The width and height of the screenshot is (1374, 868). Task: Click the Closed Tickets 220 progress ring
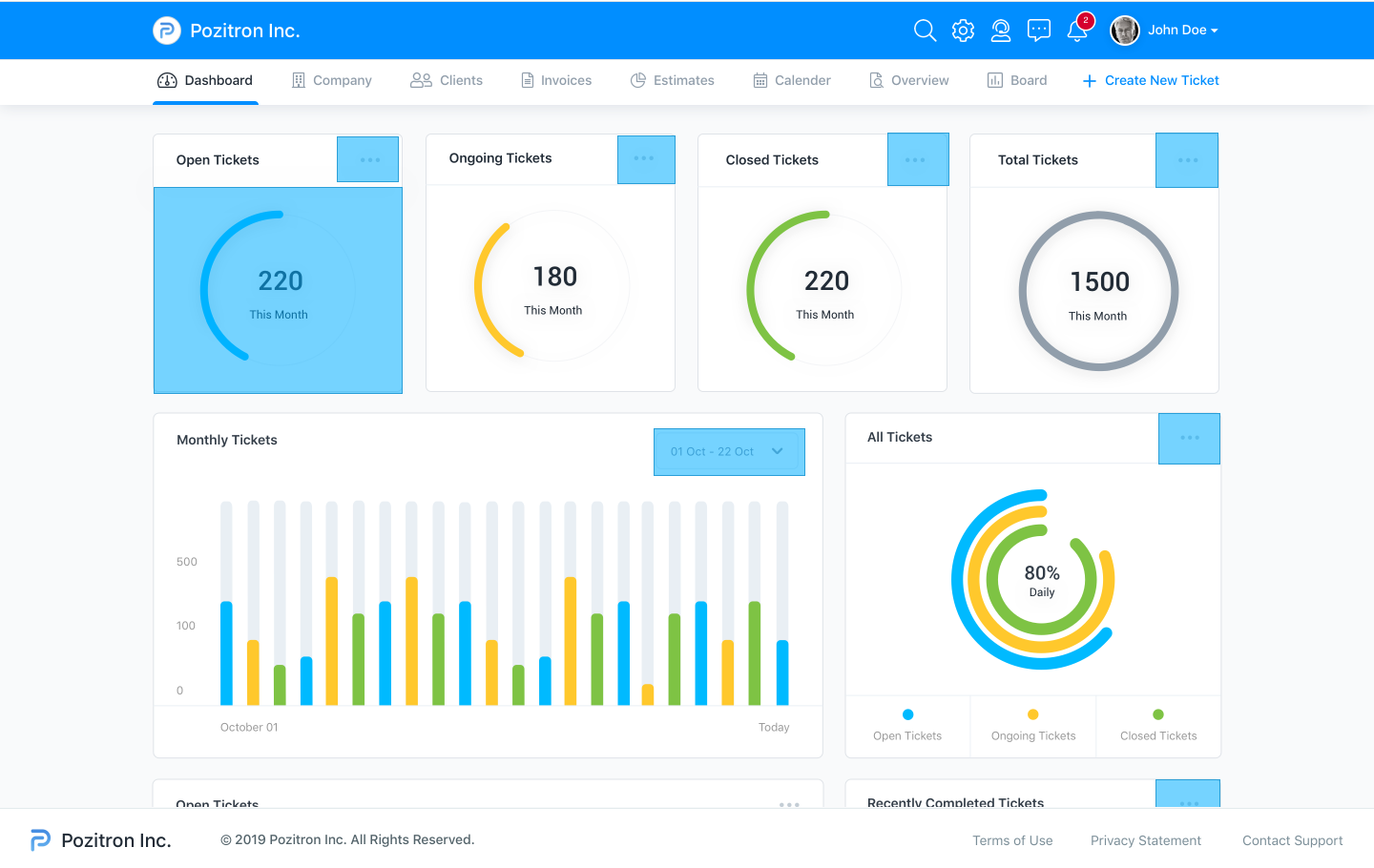click(x=823, y=287)
